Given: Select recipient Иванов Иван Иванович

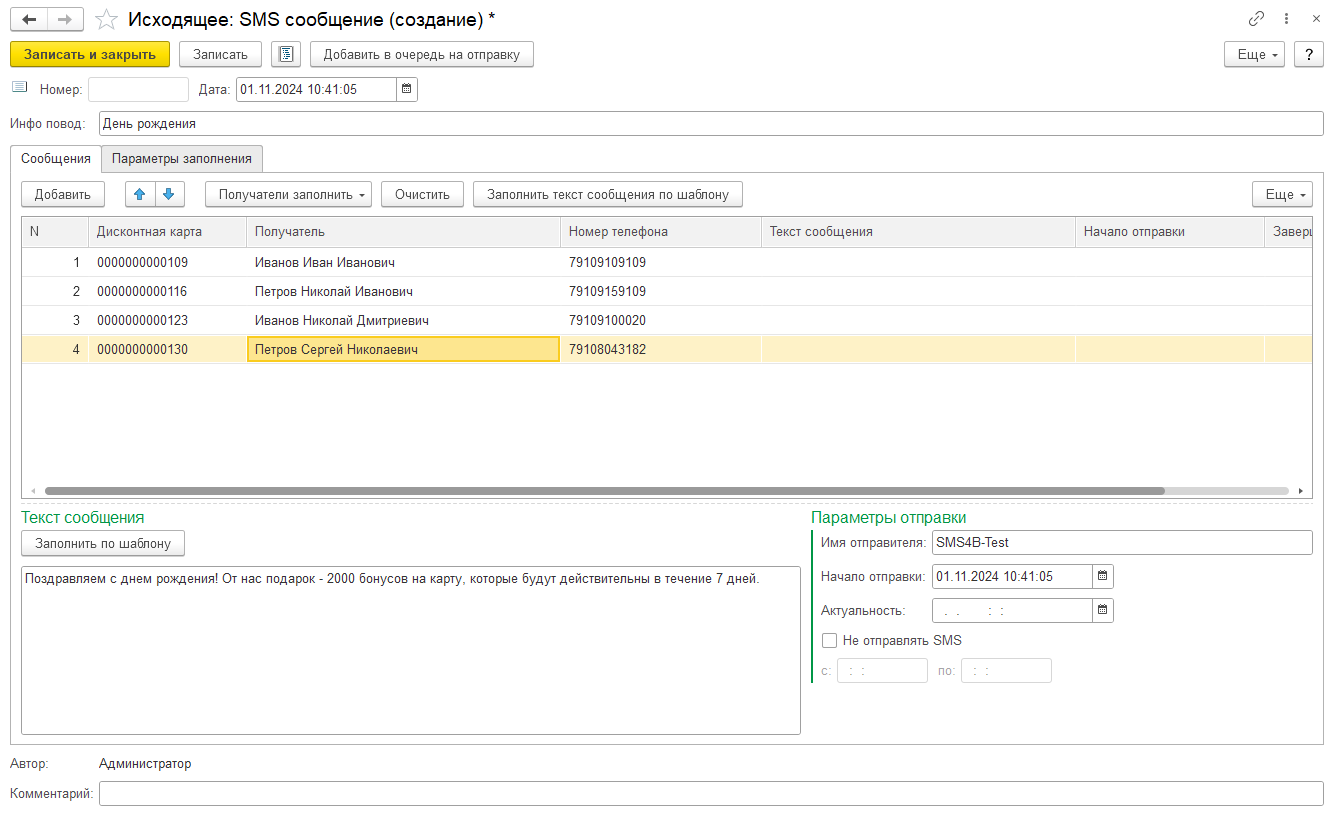Looking at the screenshot, I should 325,263.
